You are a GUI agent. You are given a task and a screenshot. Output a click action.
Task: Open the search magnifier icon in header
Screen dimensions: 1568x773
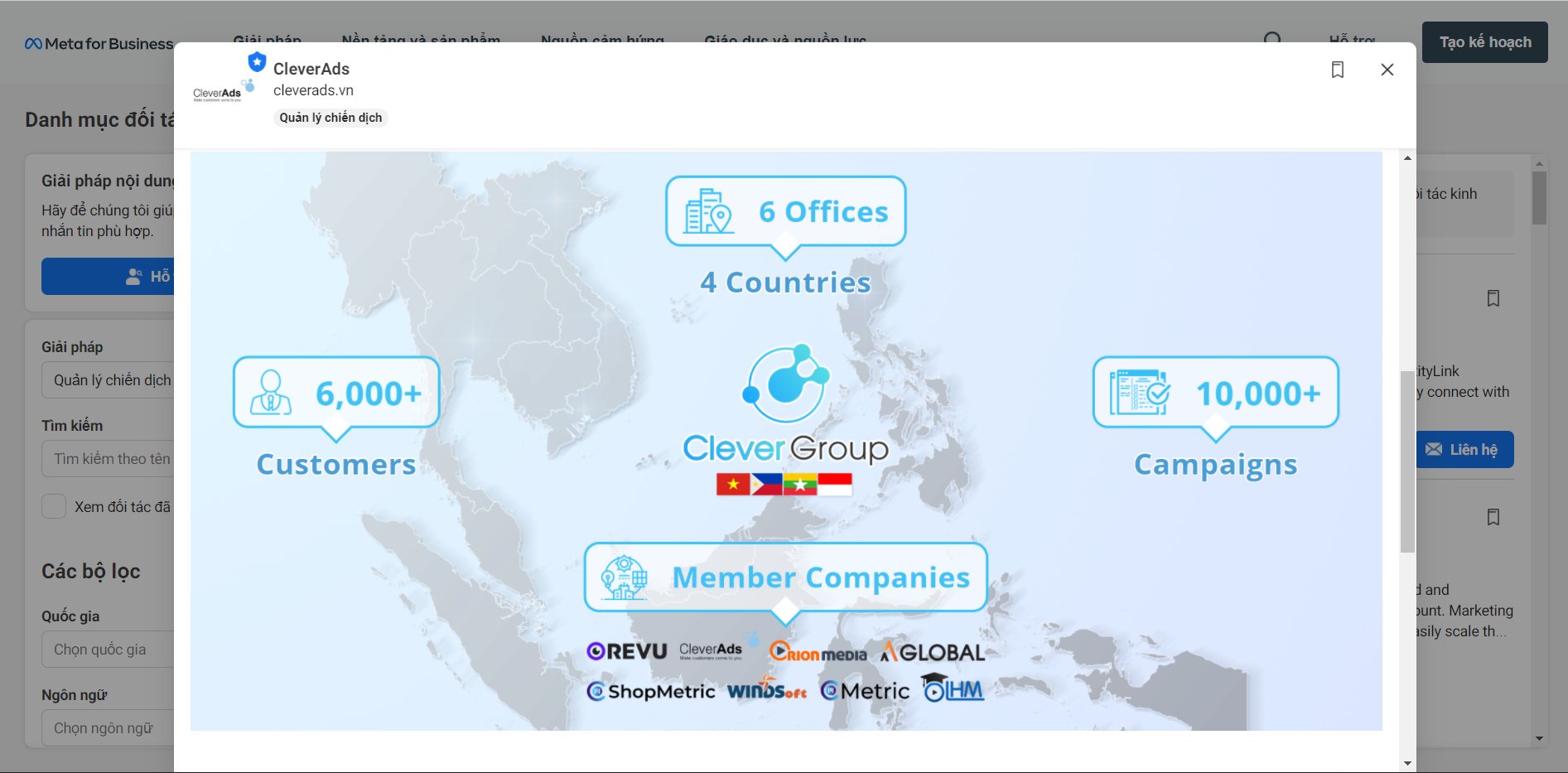1272,39
